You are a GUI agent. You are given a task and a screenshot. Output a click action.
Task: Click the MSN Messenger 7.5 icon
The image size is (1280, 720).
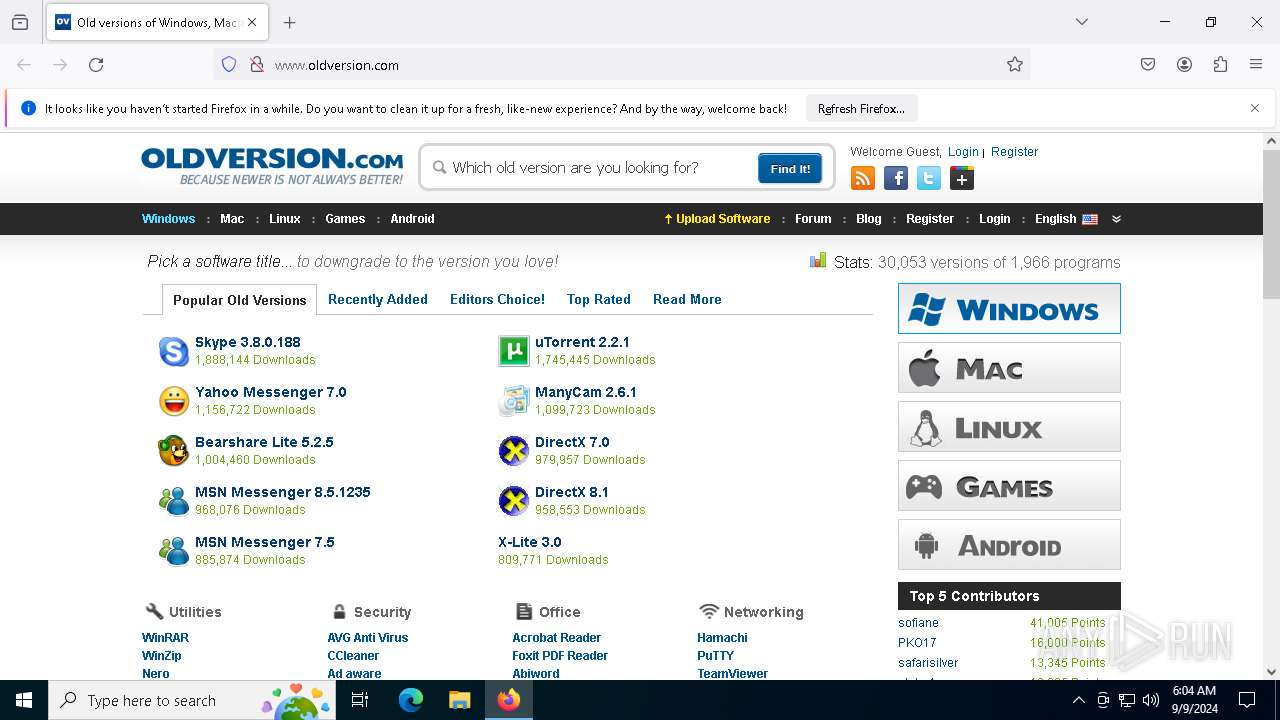[174, 551]
